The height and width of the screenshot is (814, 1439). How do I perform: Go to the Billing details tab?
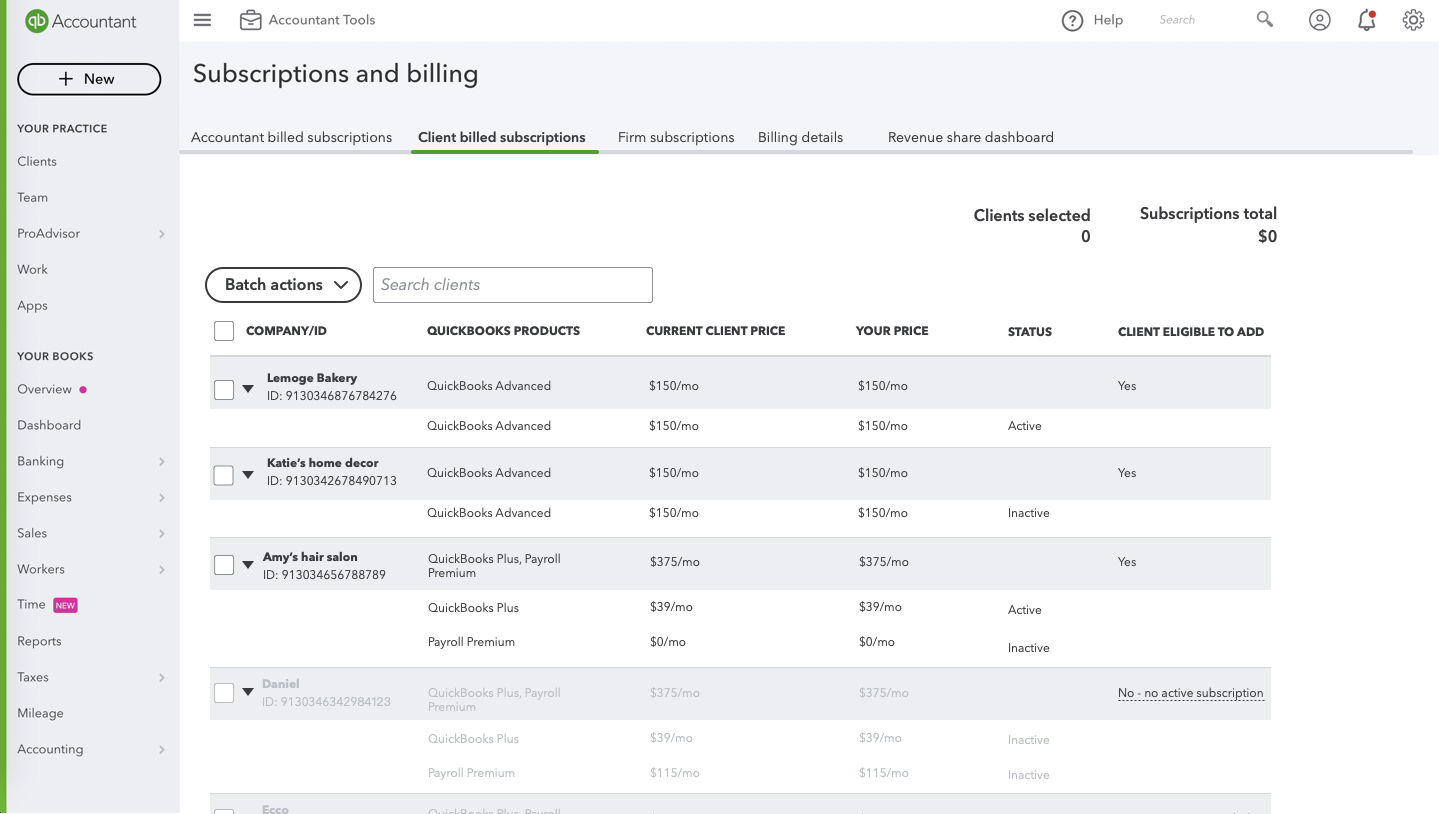pos(800,137)
